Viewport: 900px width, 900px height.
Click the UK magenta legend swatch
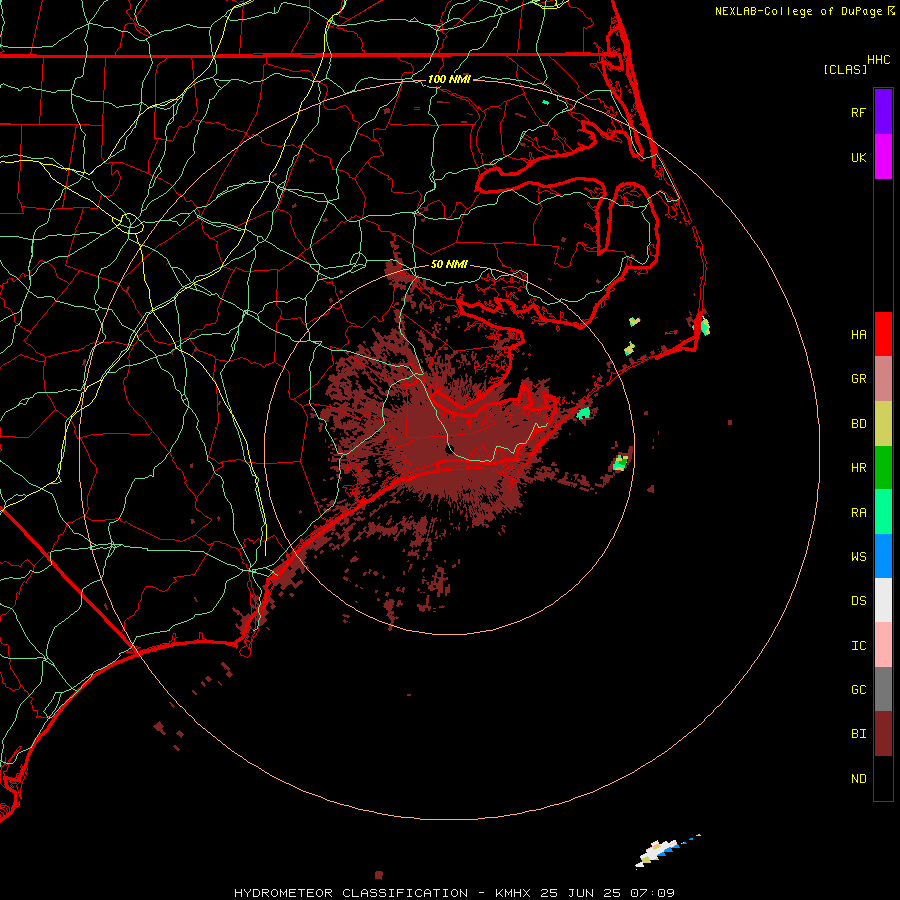883,157
